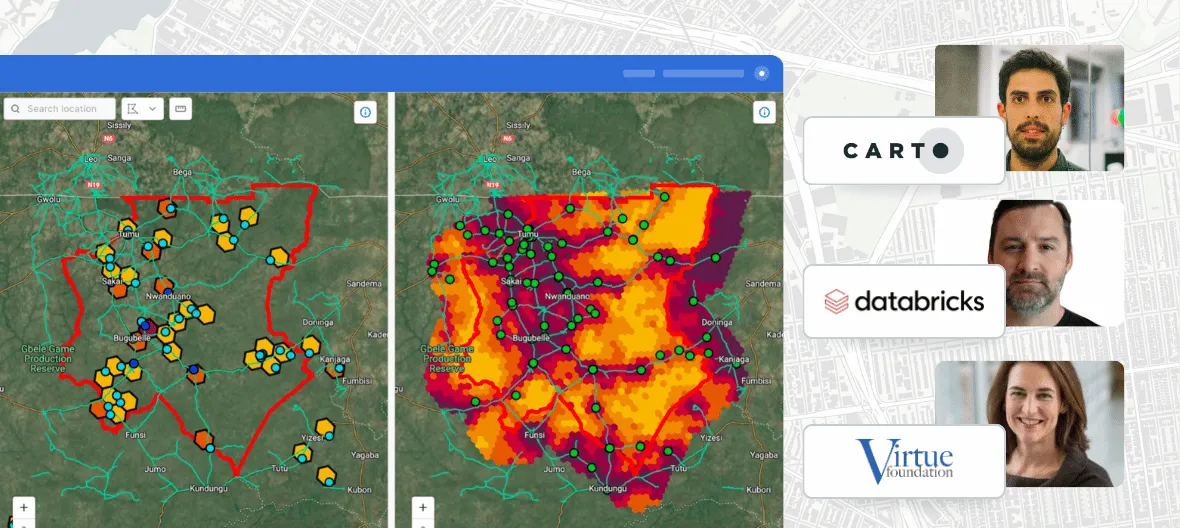Click the Tumu label on left map
The height and width of the screenshot is (528, 1180).
(x=128, y=235)
